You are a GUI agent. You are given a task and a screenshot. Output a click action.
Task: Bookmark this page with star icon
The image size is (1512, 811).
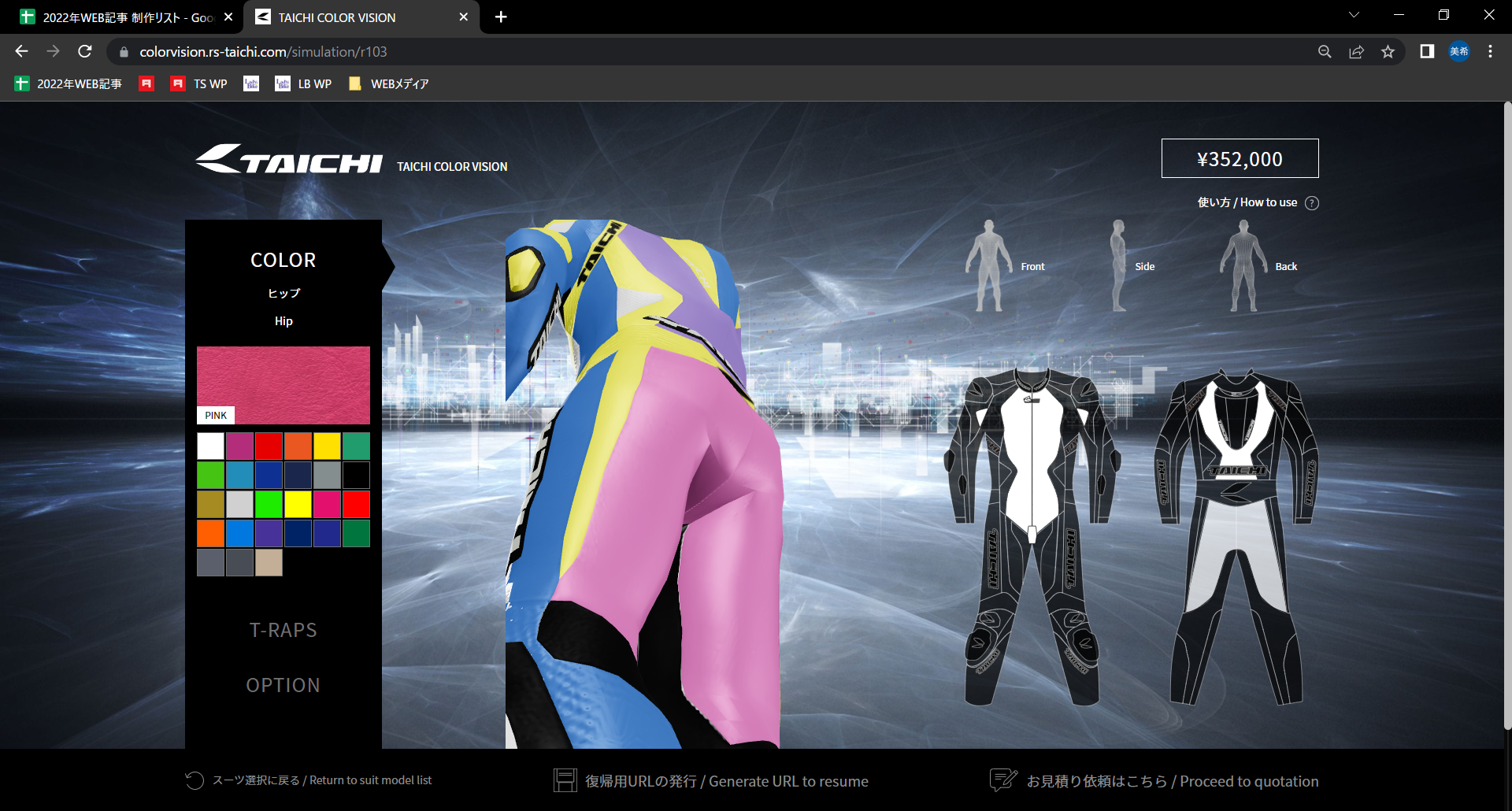tap(1388, 51)
